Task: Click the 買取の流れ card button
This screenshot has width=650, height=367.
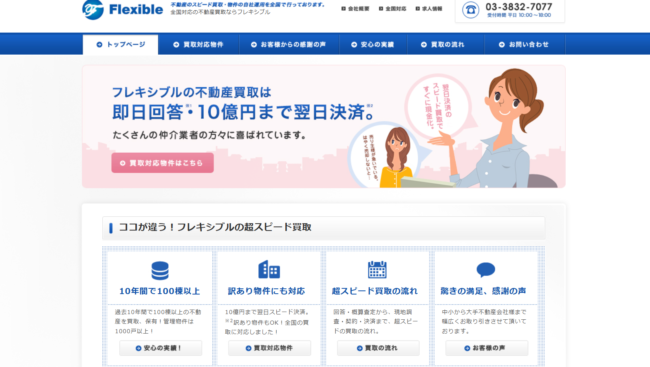Action: coord(378,348)
